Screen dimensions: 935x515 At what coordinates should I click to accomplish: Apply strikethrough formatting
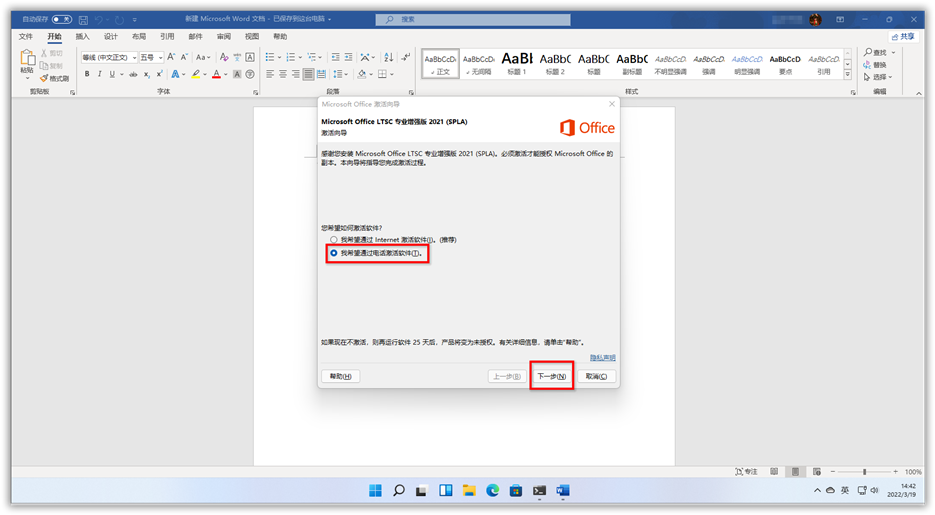pos(133,75)
